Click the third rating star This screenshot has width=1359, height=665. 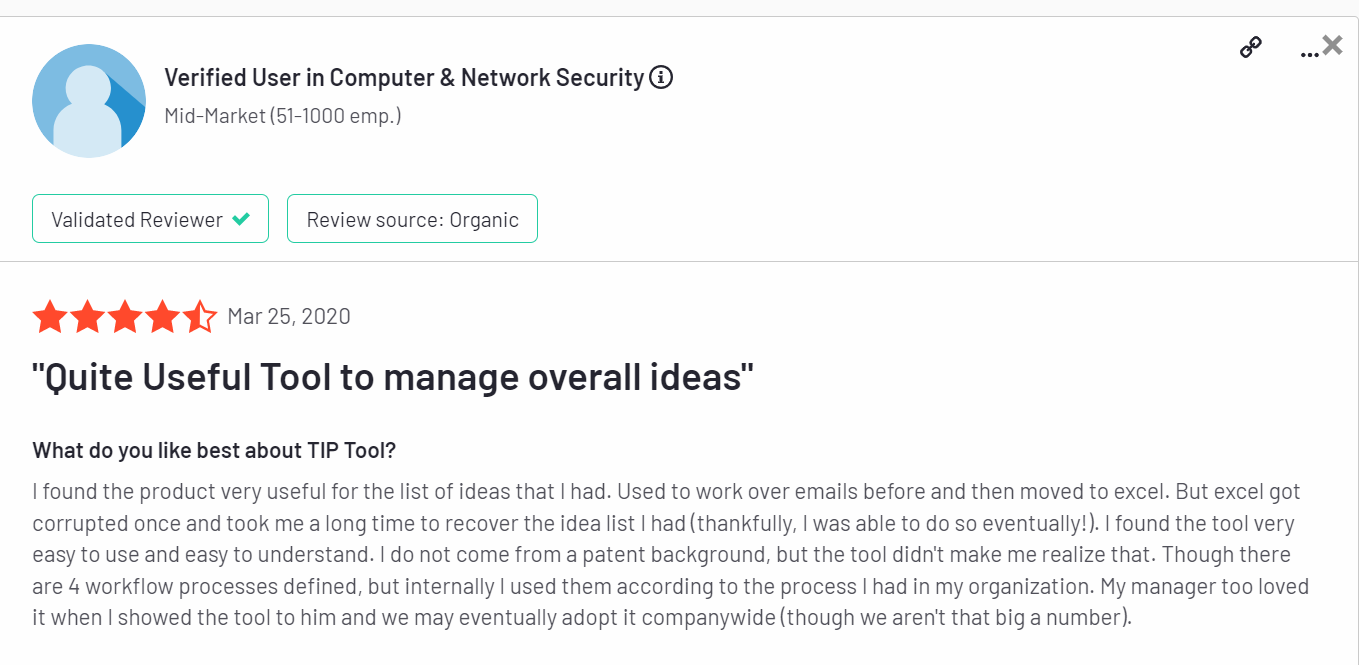pyautogui.click(x=125, y=318)
